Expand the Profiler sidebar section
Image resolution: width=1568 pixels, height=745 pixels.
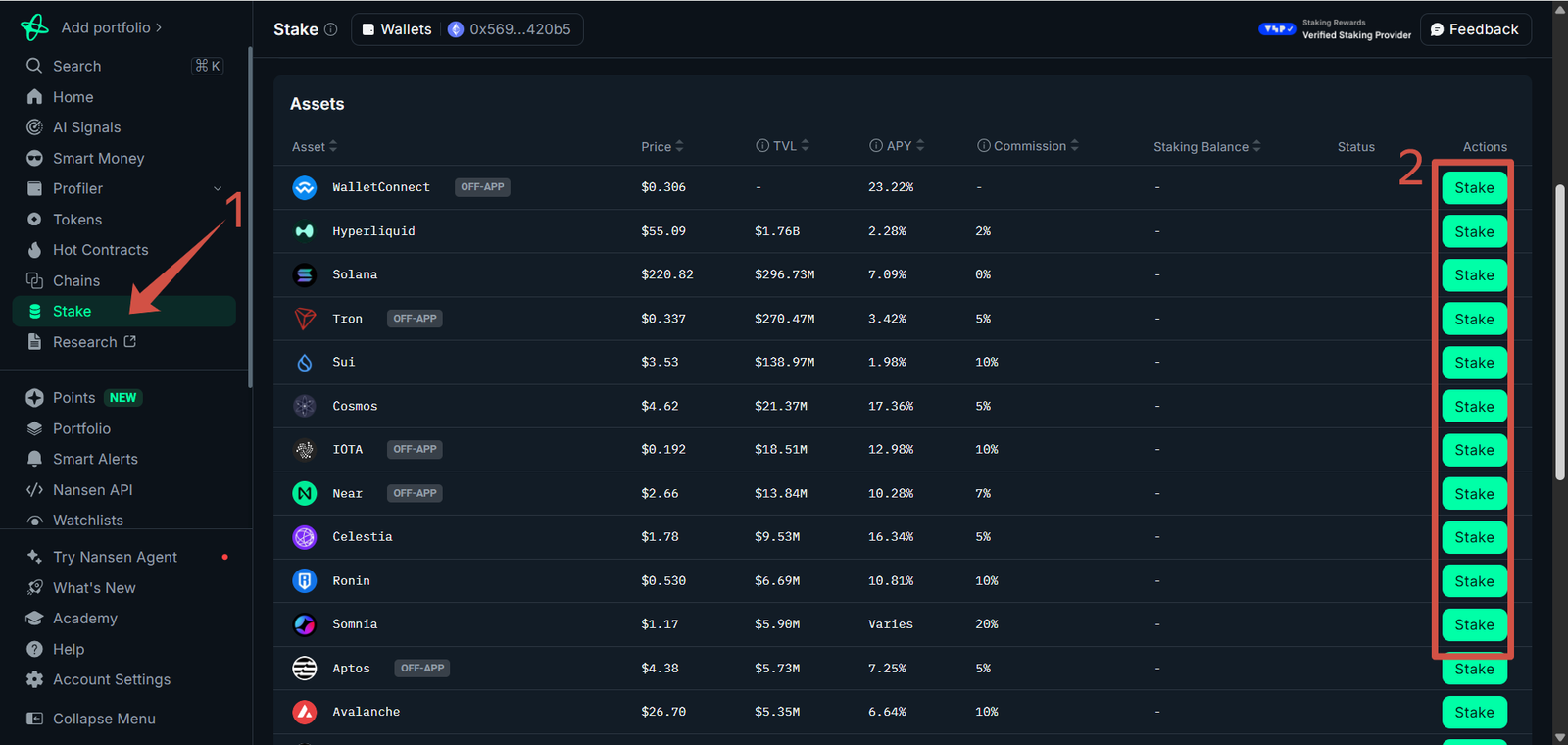coord(218,188)
